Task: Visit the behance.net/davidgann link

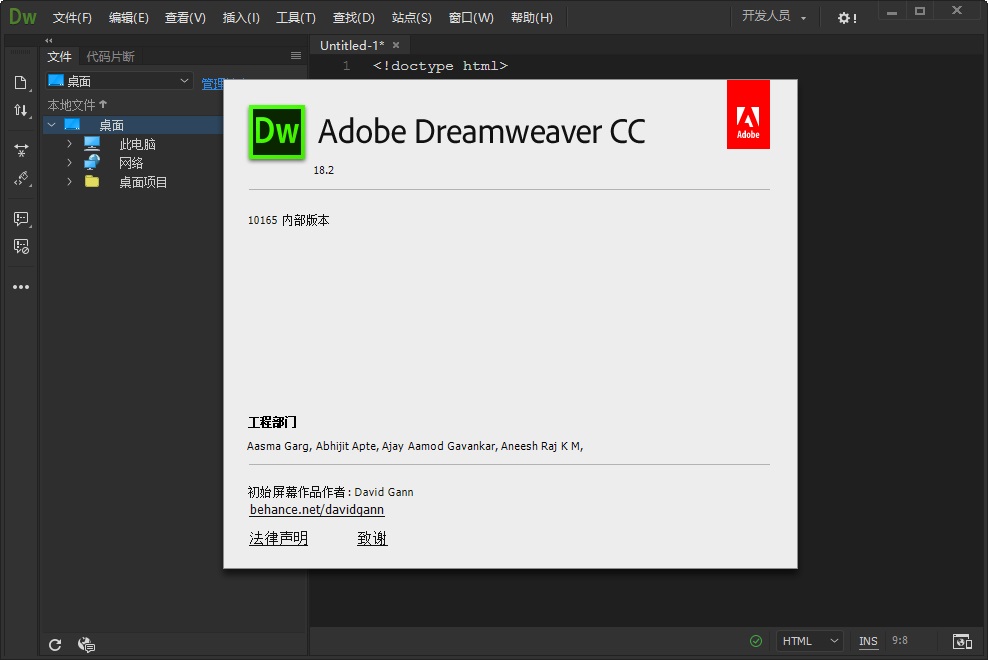Action: coord(316,509)
